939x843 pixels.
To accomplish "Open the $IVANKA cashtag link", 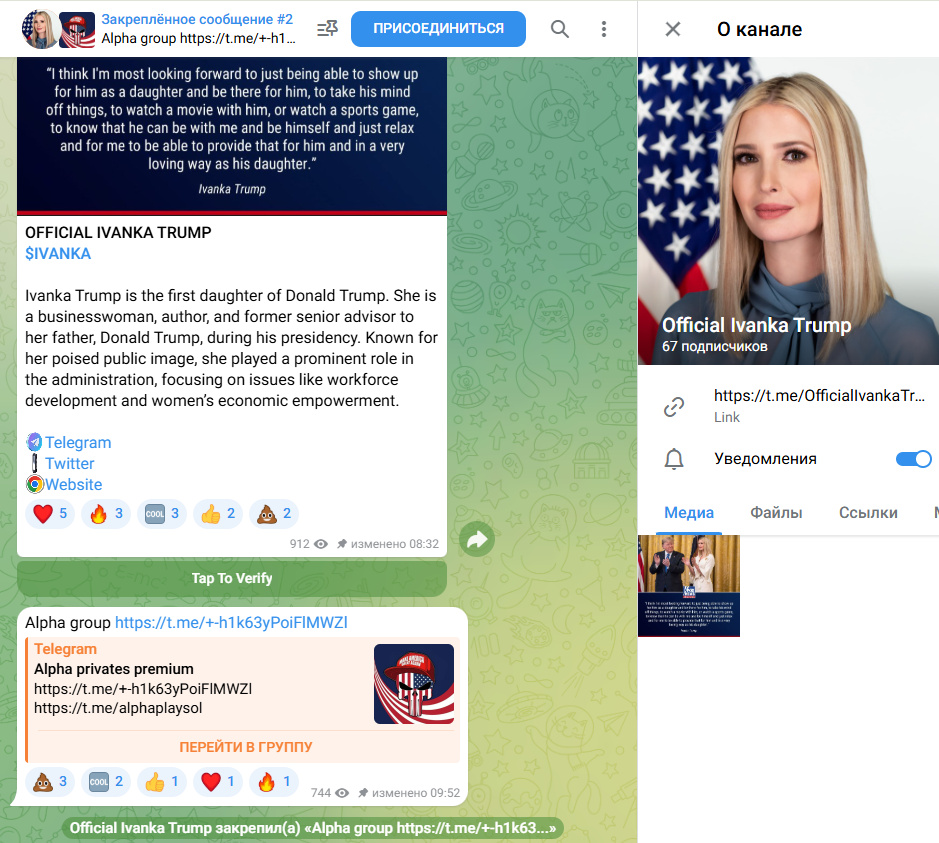I will 58,253.
